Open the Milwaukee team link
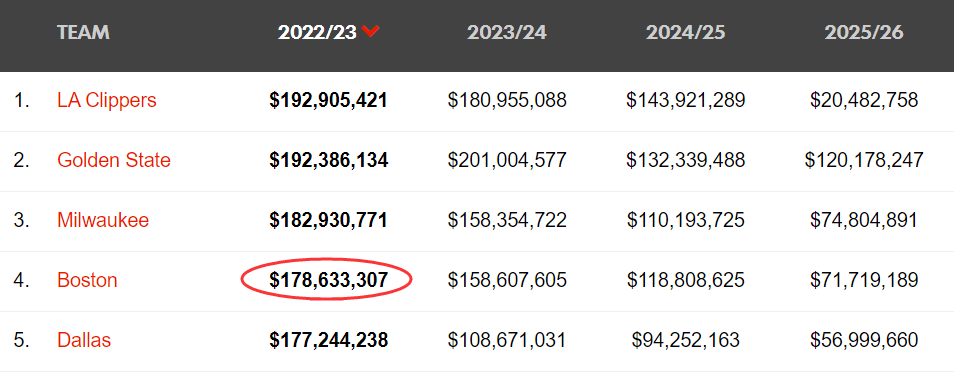The height and width of the screenshot is (379, 954). click(103, 220)
